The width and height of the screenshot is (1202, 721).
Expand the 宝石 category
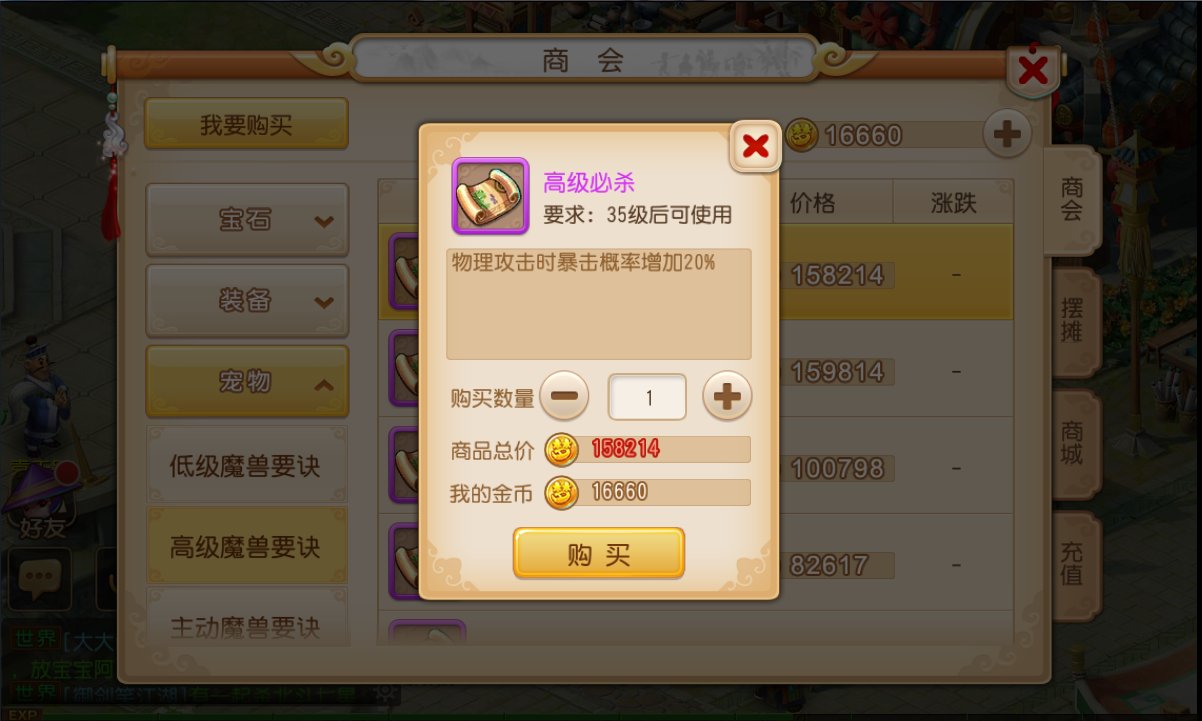coord(247,220)
